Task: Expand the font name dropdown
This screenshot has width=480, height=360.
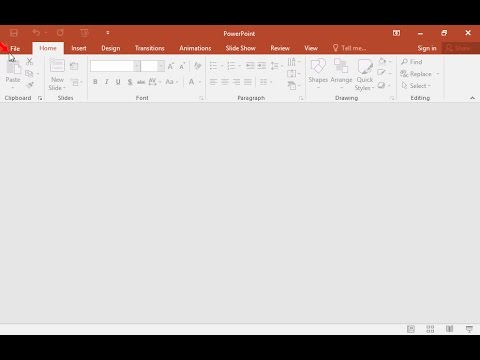Action: (137, 66)
